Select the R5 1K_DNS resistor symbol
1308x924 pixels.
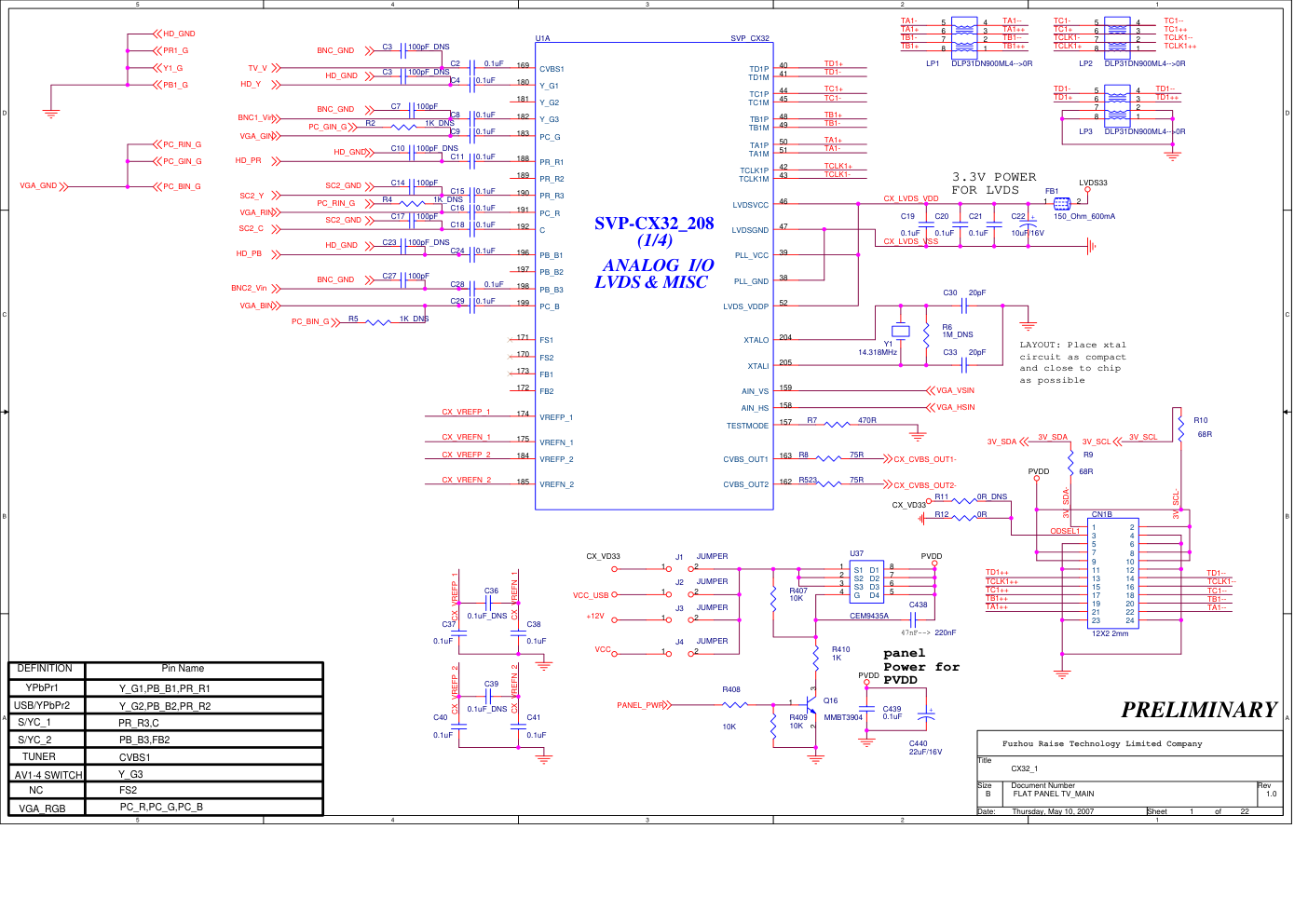point(378,322)
